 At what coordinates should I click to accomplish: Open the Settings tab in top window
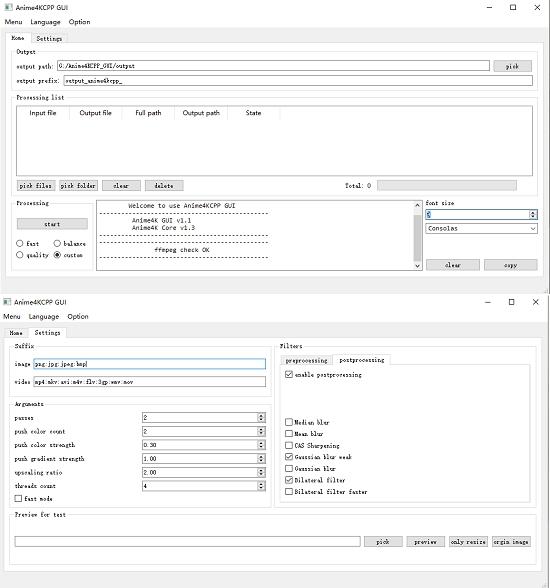point(49,39)
